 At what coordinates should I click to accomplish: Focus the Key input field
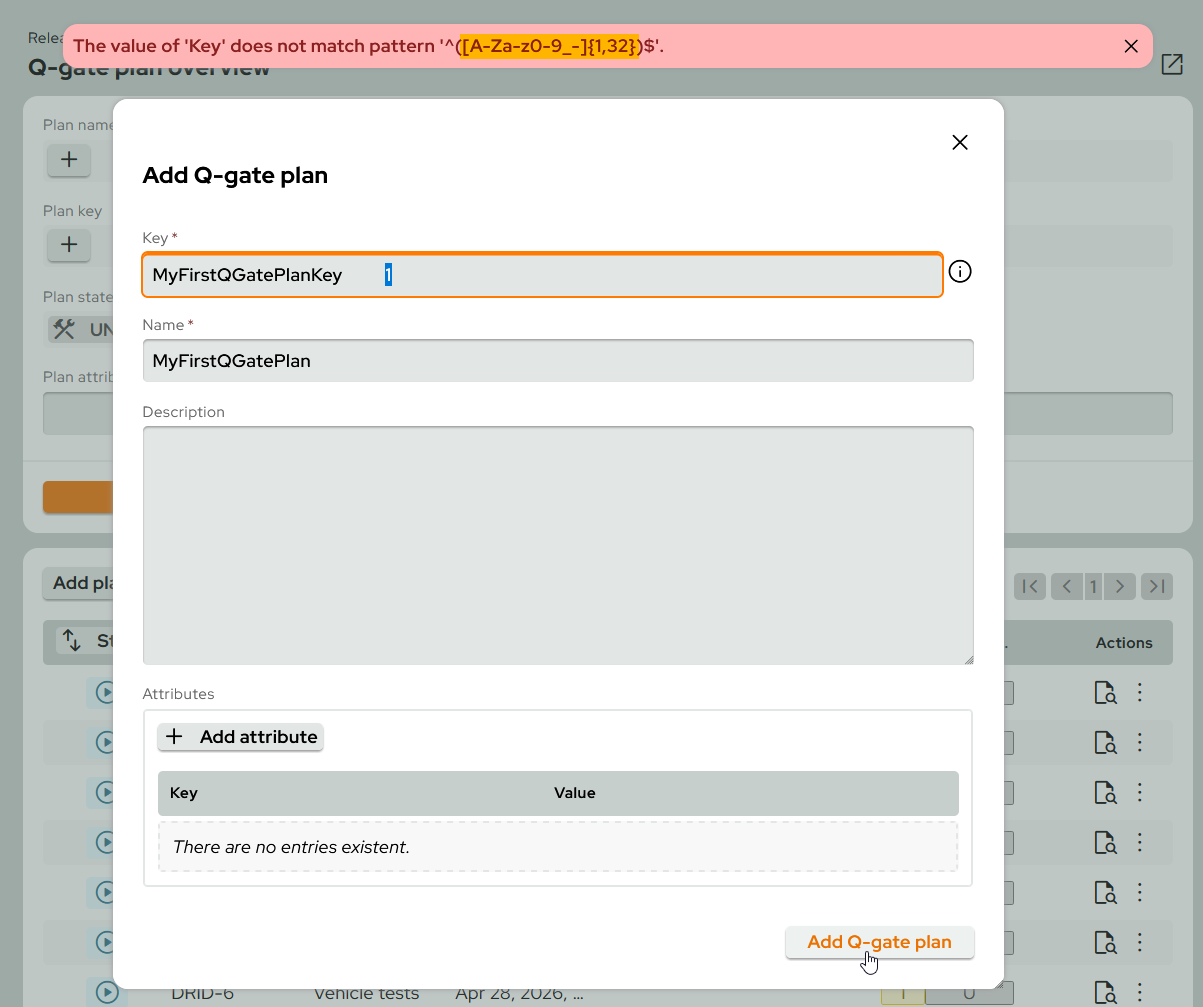point(543,275)
